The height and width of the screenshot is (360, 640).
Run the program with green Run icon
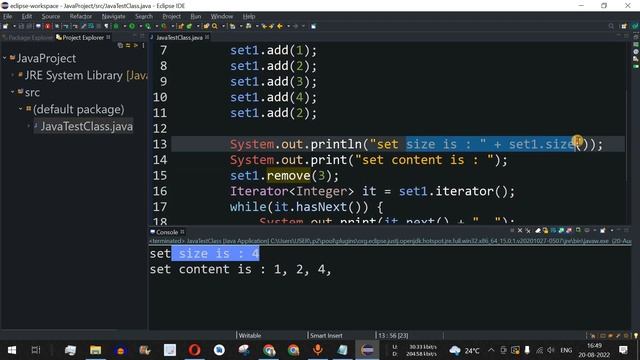click(132, 26)
